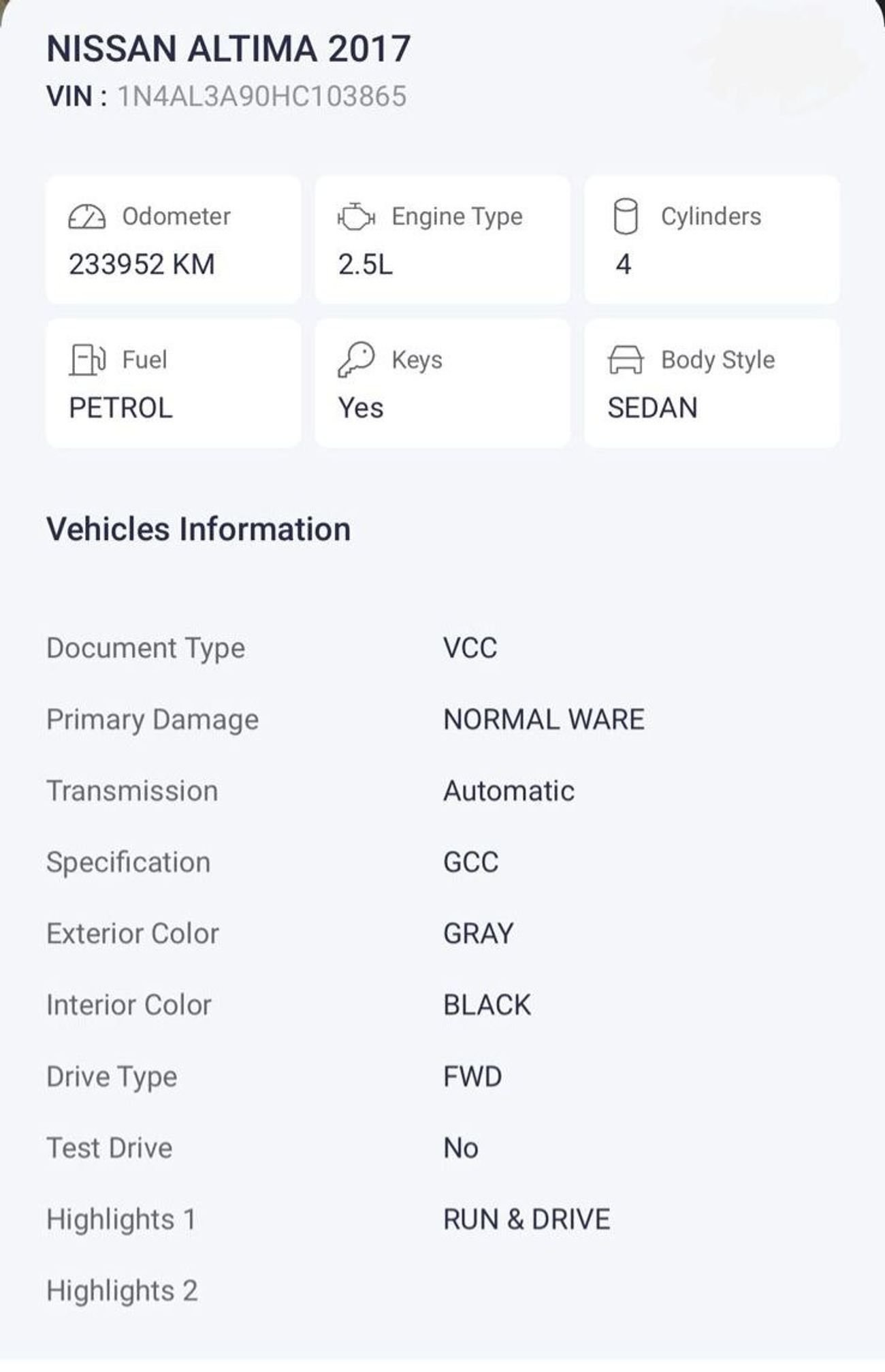Click the keys icon

(356, 359)
